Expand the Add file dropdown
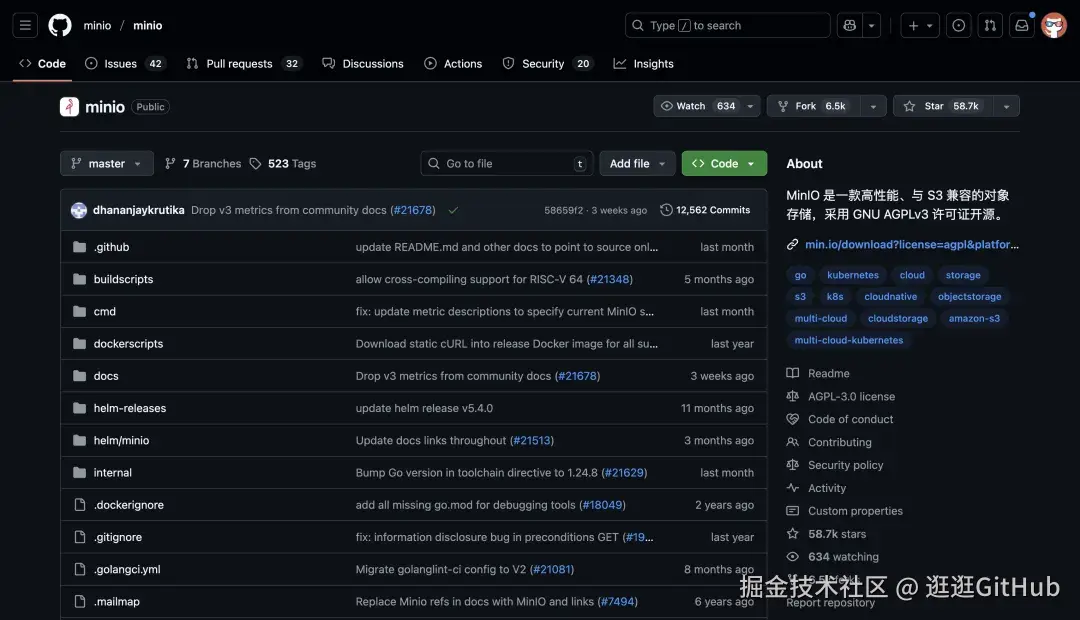The height and width of the screenshot is (620, 1080). [x=637, y=164]
